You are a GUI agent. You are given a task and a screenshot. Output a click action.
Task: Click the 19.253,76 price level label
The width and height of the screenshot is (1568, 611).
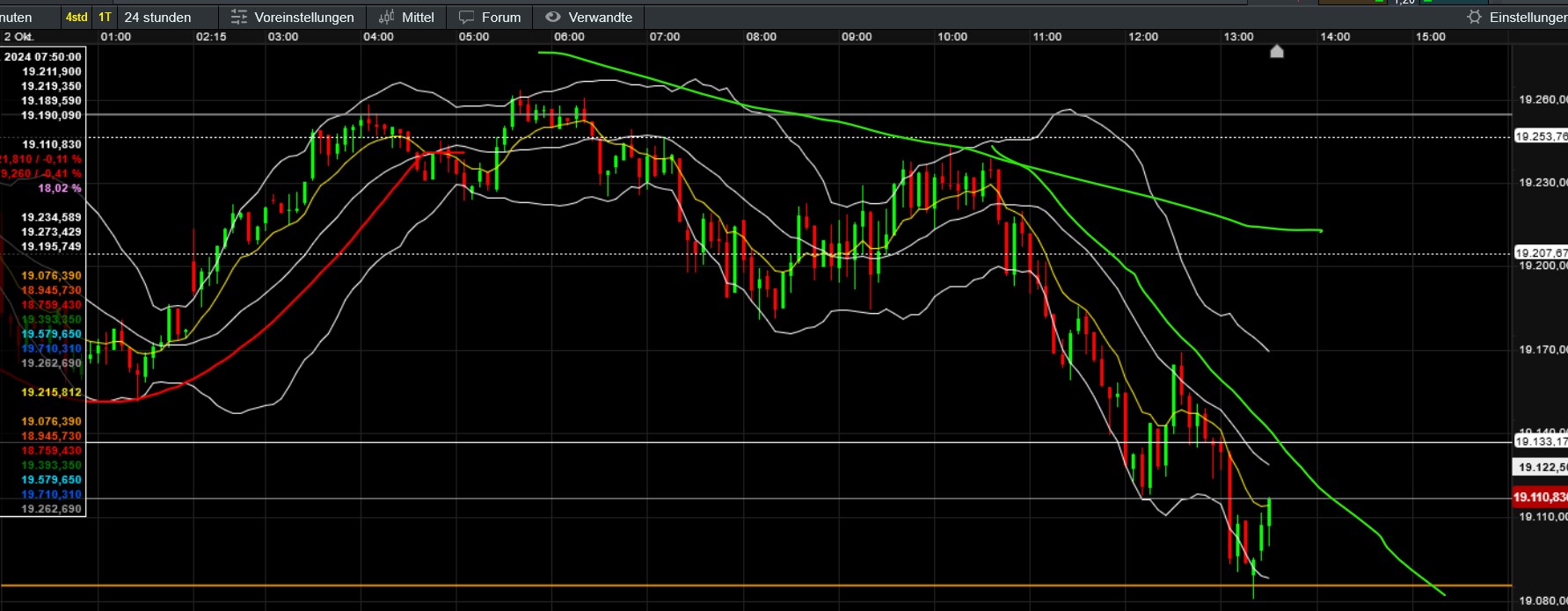[1540, 136]
